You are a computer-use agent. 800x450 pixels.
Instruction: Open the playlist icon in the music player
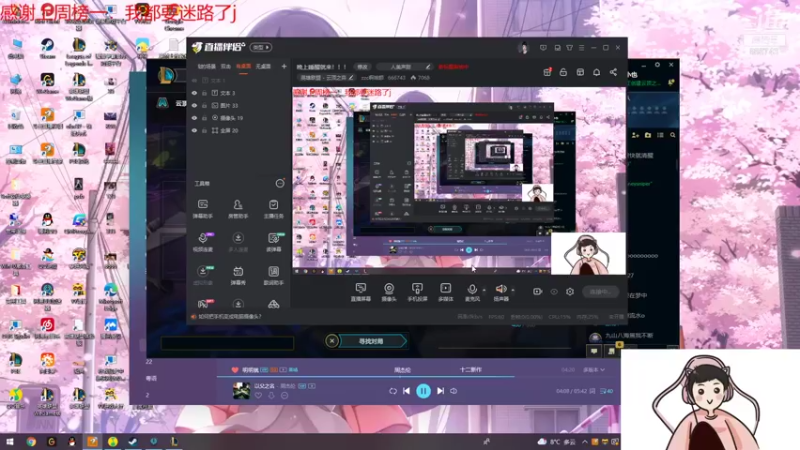[607, 391]
